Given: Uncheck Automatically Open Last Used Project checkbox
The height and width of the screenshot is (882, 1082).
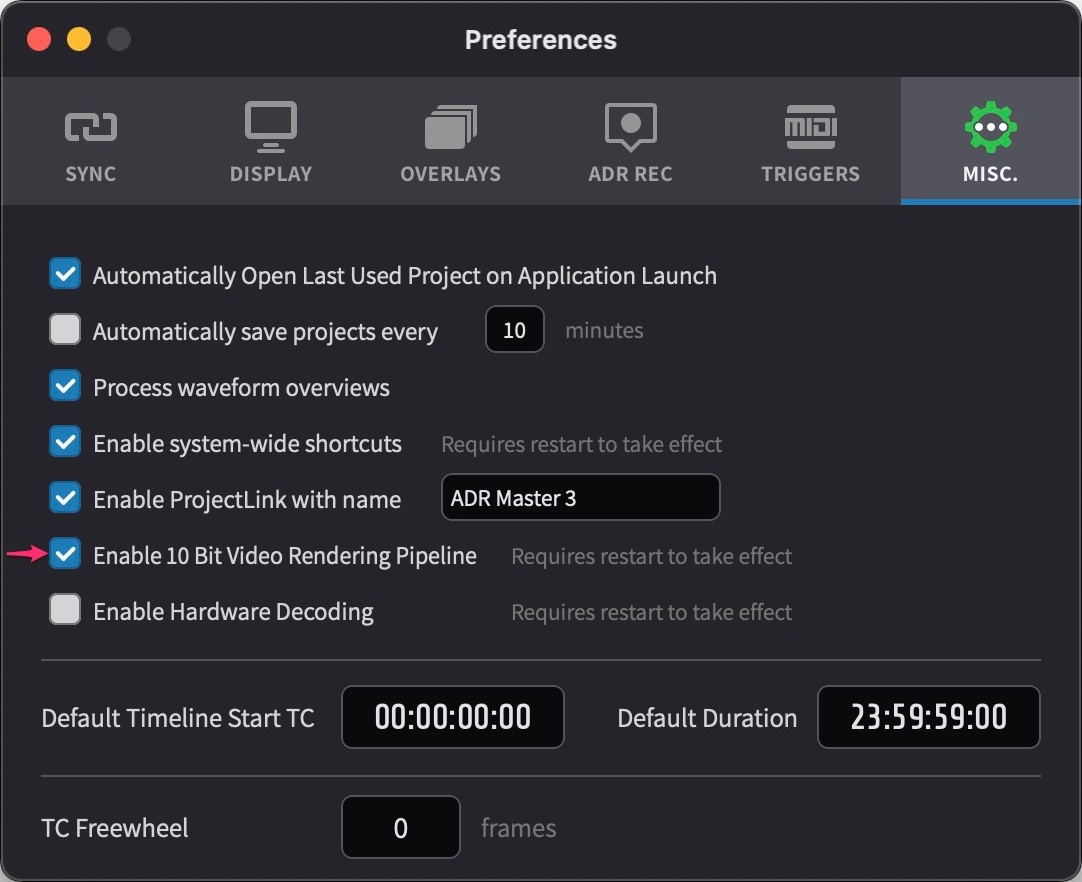Looking at the screenshot, I should pyautogui.click(x=65, y=273).
